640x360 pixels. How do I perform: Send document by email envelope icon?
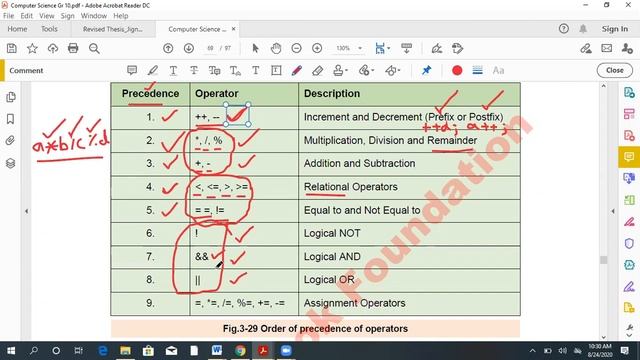[x=607, y=48]
